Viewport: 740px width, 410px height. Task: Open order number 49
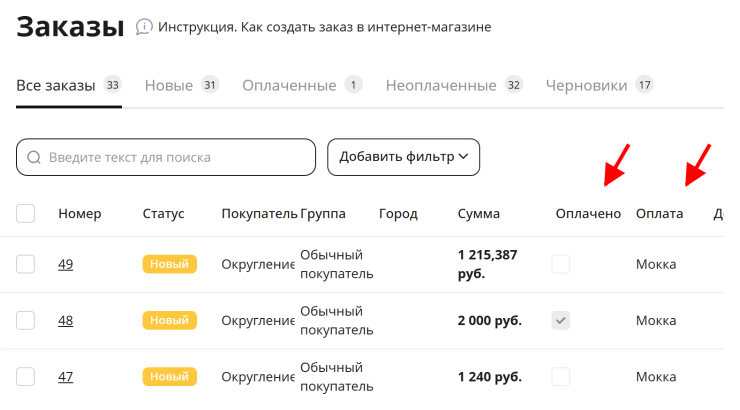coord(66,264)
